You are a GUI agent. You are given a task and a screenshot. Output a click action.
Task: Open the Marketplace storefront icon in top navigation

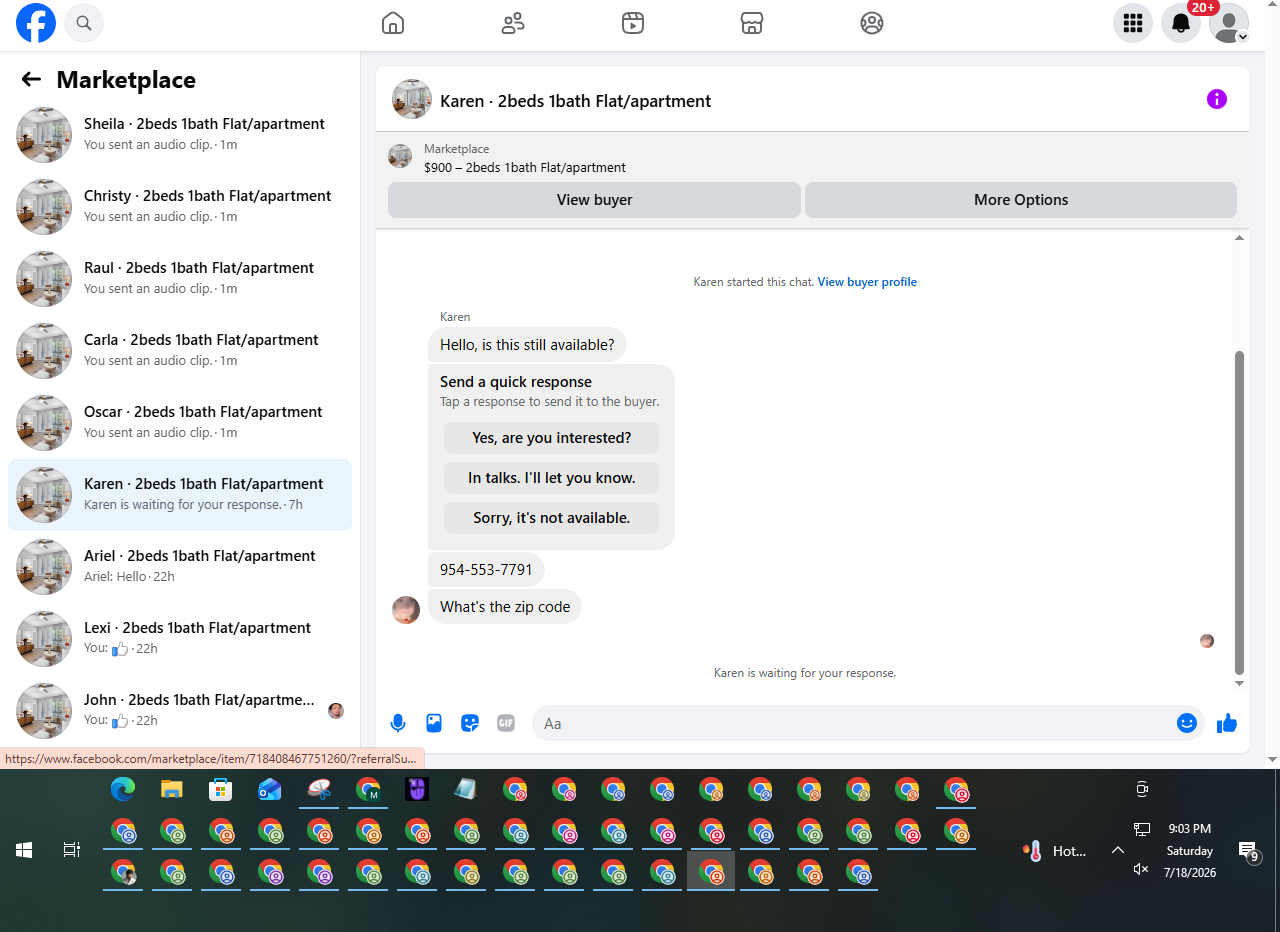(752, 23)
